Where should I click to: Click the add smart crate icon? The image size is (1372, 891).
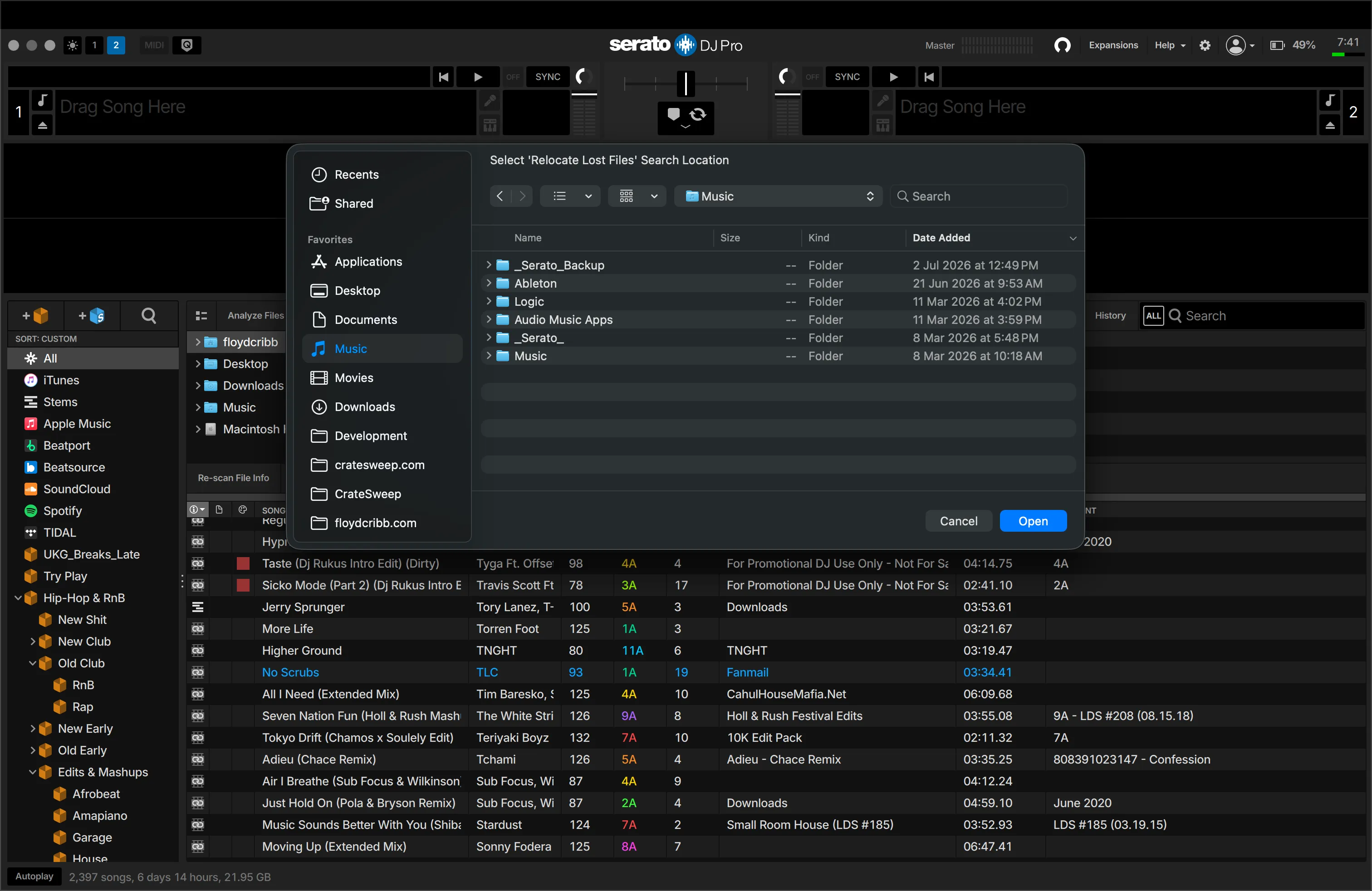[x=92, y=315]
